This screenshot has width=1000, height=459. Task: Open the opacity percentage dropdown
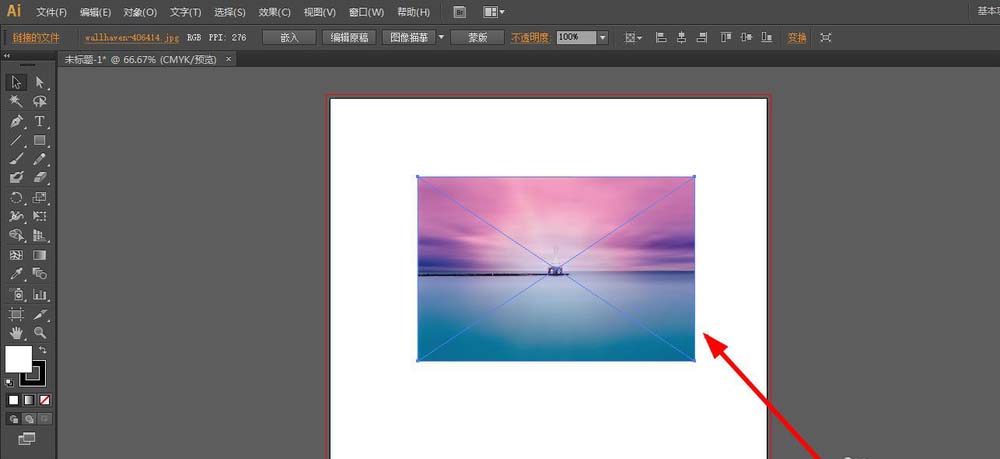tap(603, 37)
